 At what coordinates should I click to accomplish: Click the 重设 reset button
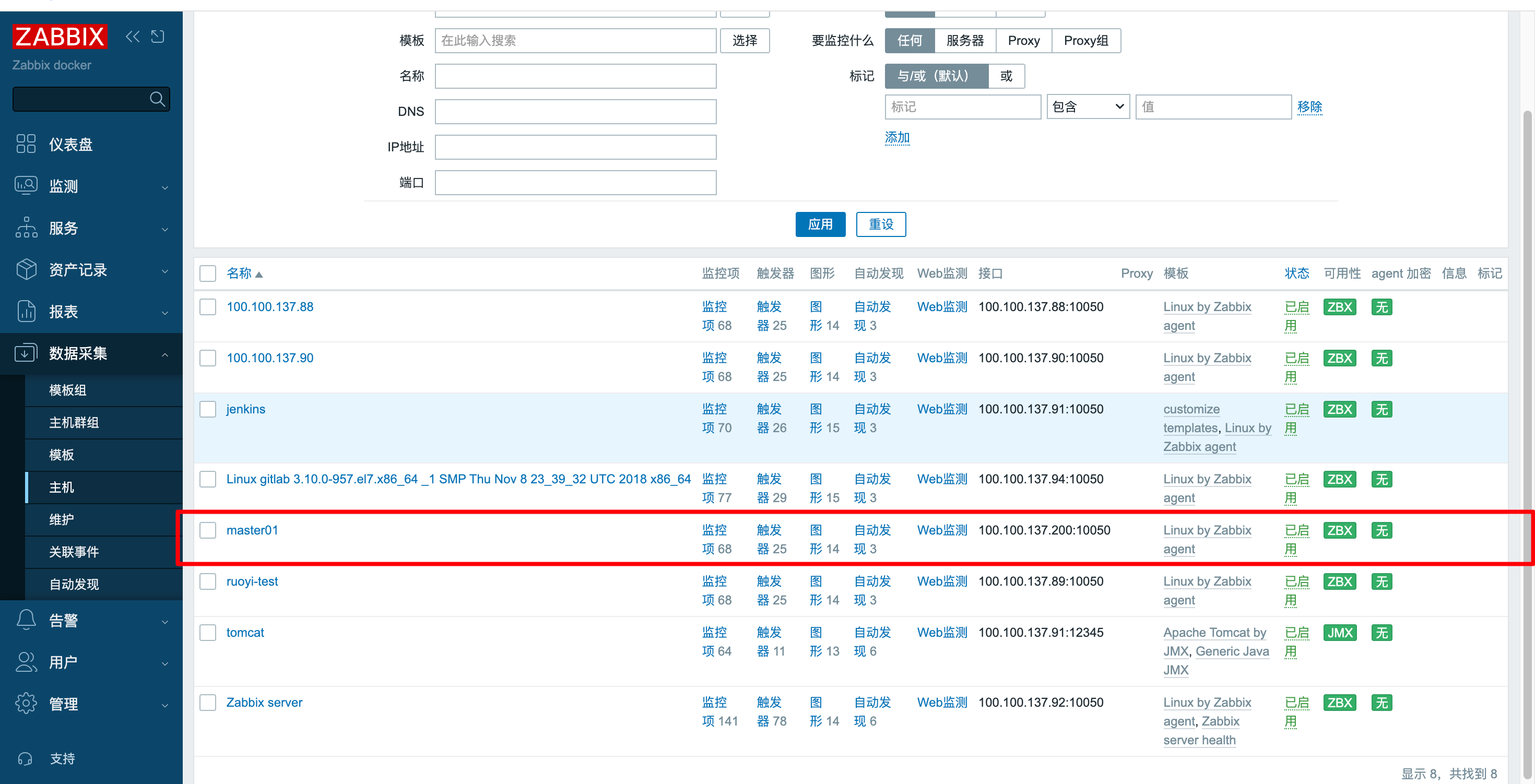[x=881, y=224]
